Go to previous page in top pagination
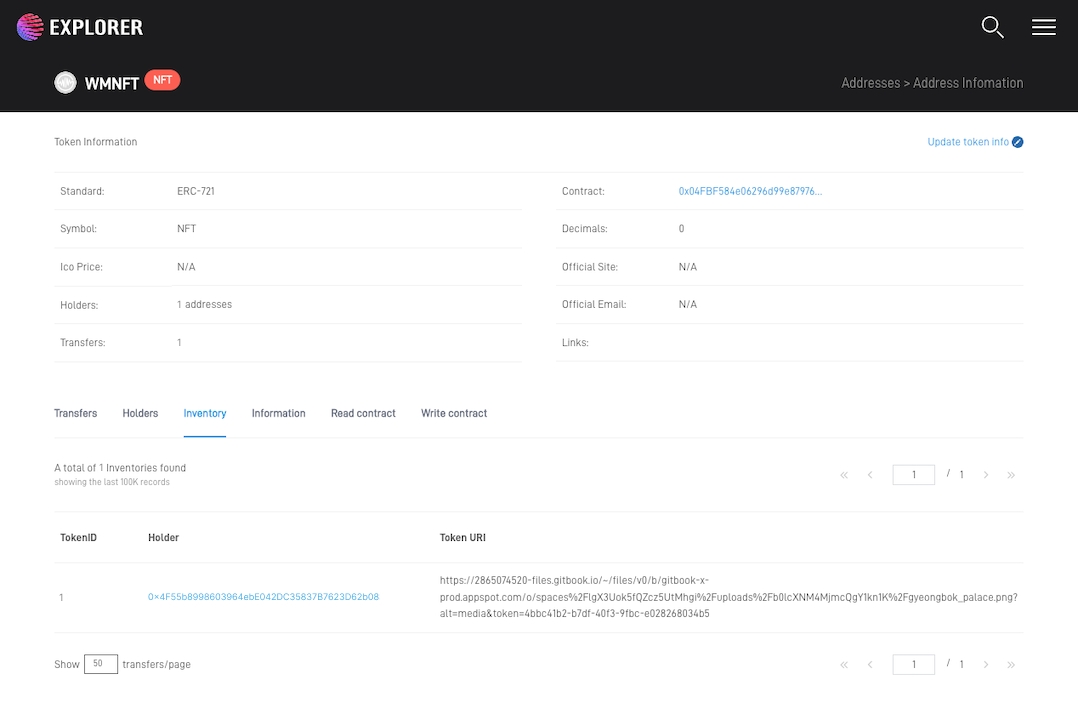Image resolution: width=1078 pixels, height=706 pixels. [x=870, y=475]
